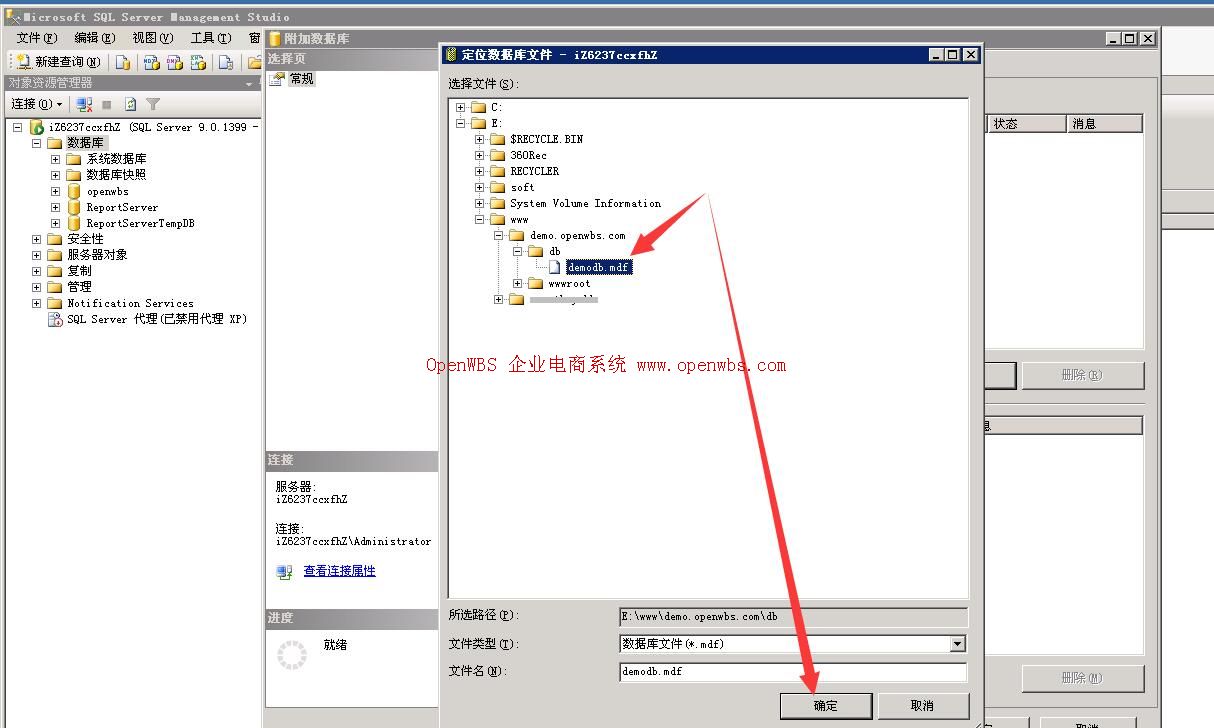Image resolution: width=1214 pixels, height=728 pixels.
Task: Select demodb.mdf in the file tree
Action: [597, 267]
